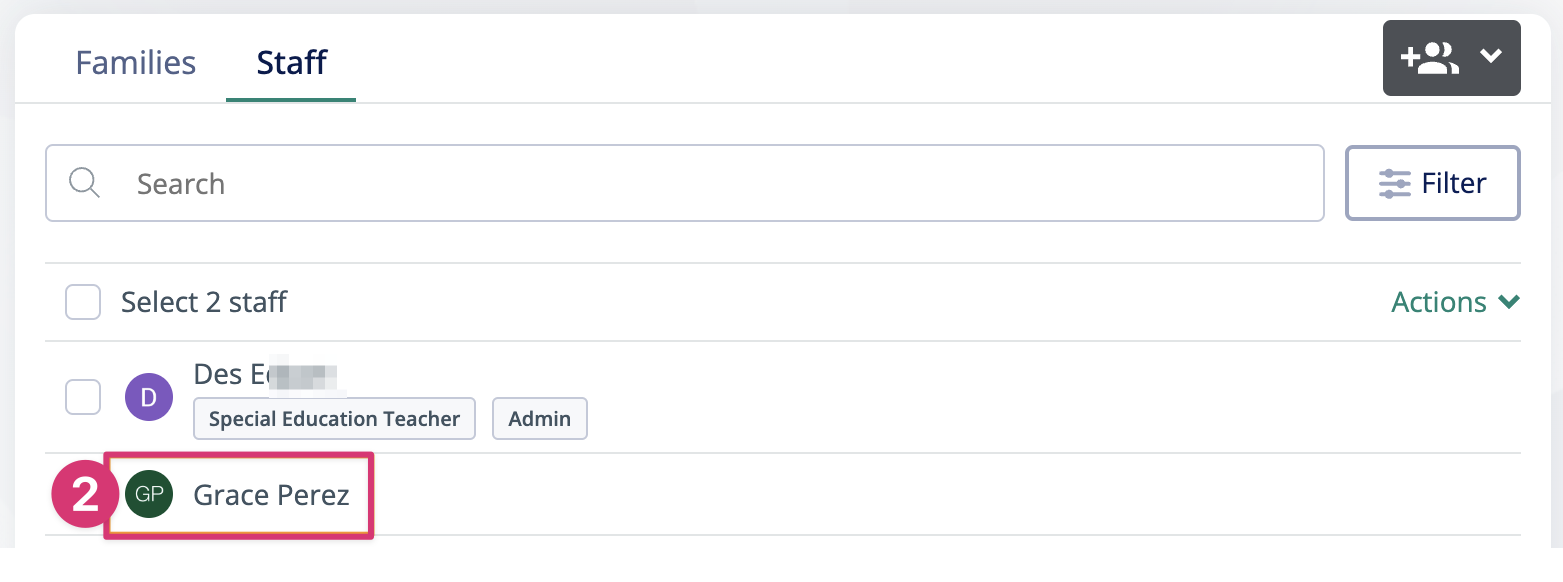Focus the Search input field

685,184
